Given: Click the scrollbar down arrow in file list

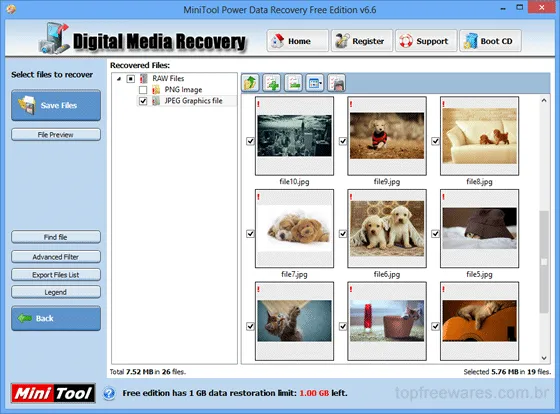Looking at the screenshot, I should click(544, 358).
